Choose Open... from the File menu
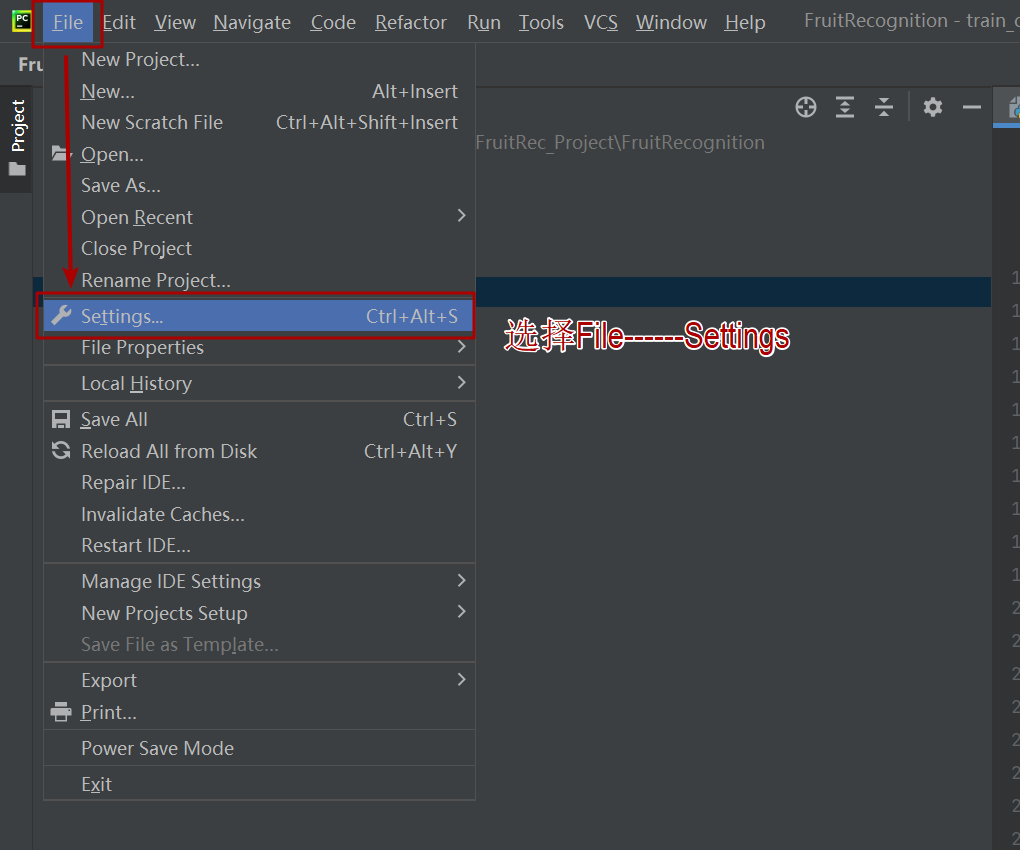The height and width of the screenshot is (850, 1020). tap(259, 154)
